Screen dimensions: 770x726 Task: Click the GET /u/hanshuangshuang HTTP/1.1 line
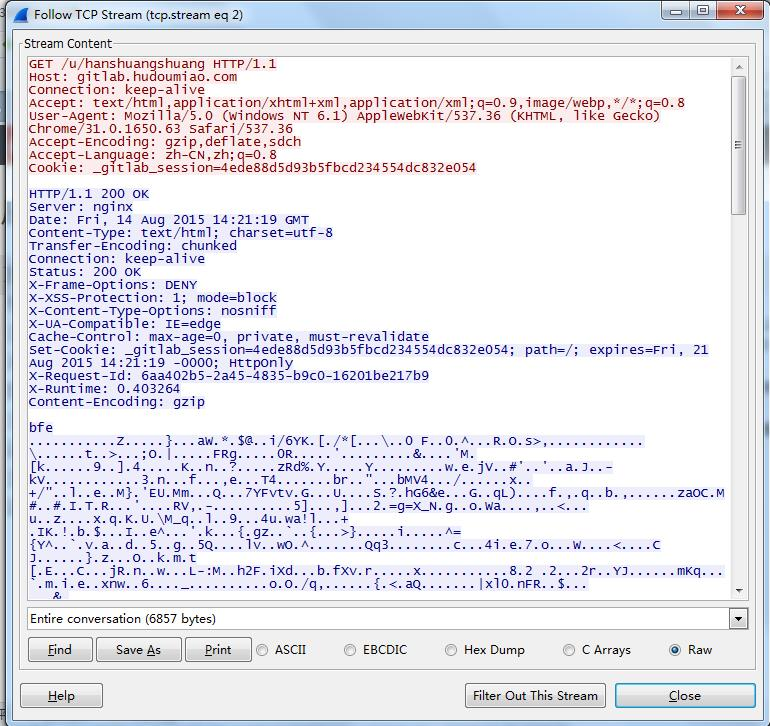[152, 64]
